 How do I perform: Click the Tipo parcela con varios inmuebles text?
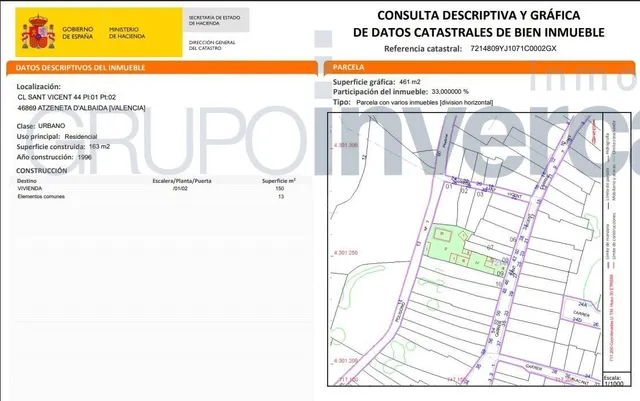424,102
